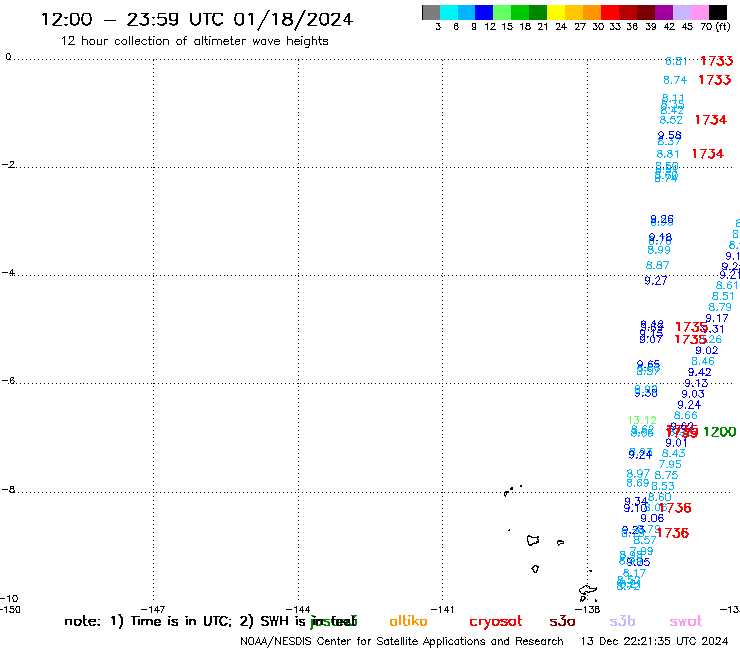
Task: Click the orange legend color swatch
Action: 592,12
